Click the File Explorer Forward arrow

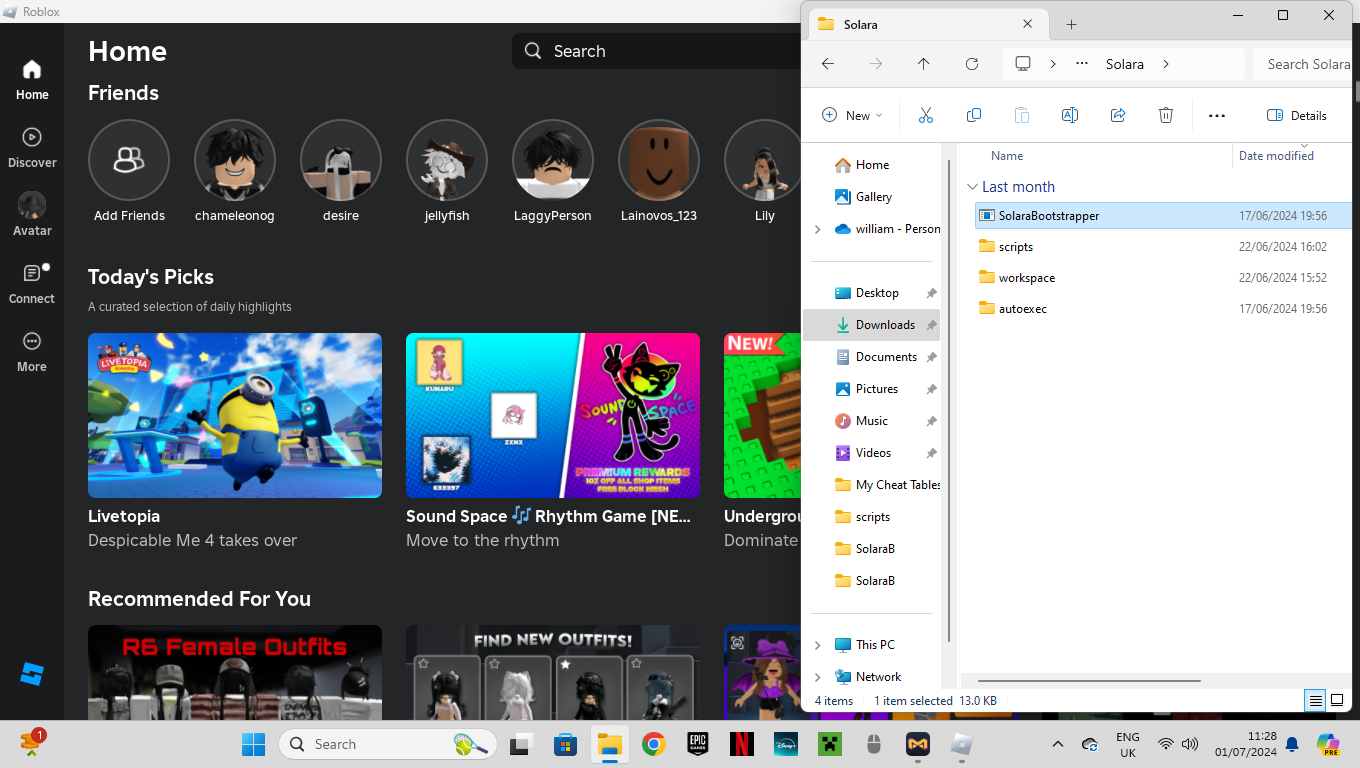(x=876, y=64)
